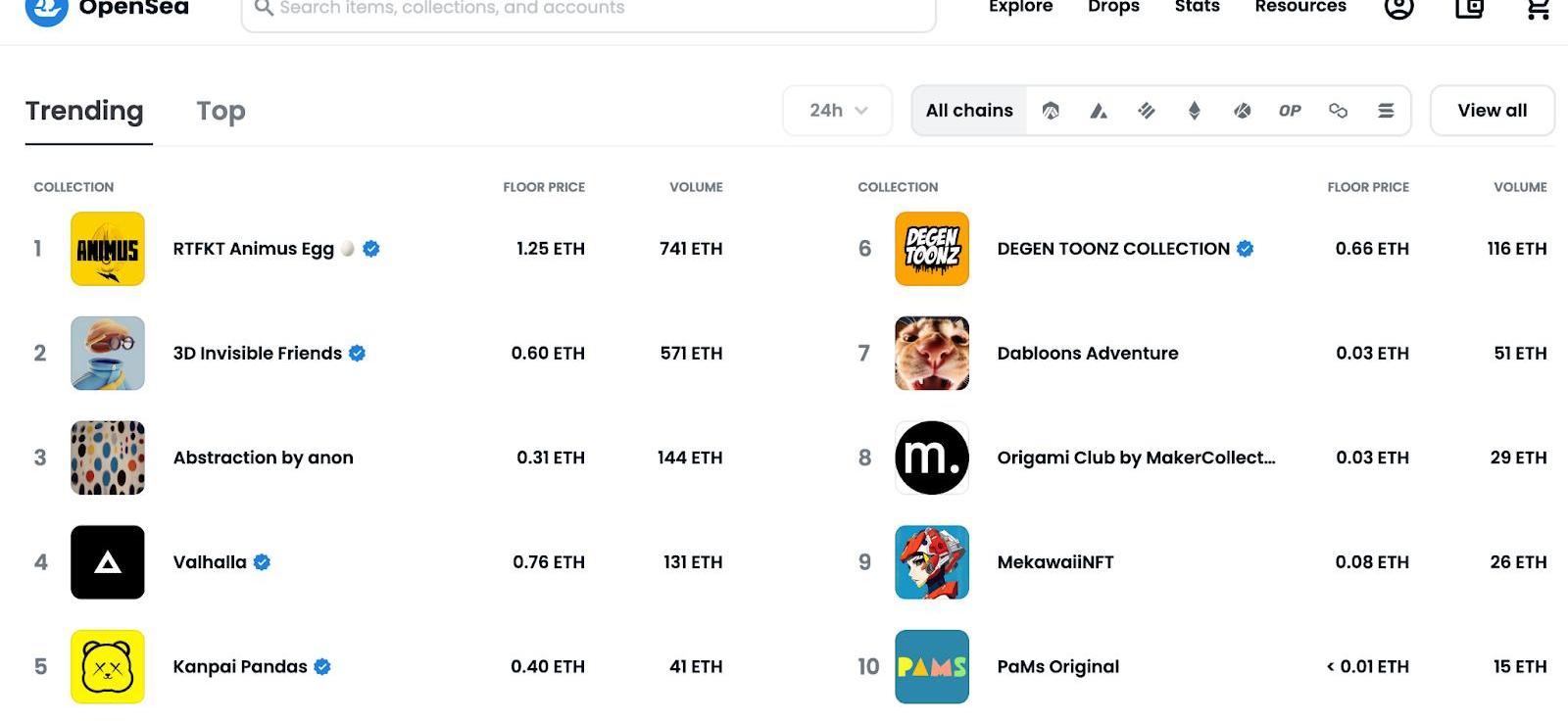Click Dabloons Adventure cat thumbnail
This screenshot has height=722, width=1568.
pos(932,354)
